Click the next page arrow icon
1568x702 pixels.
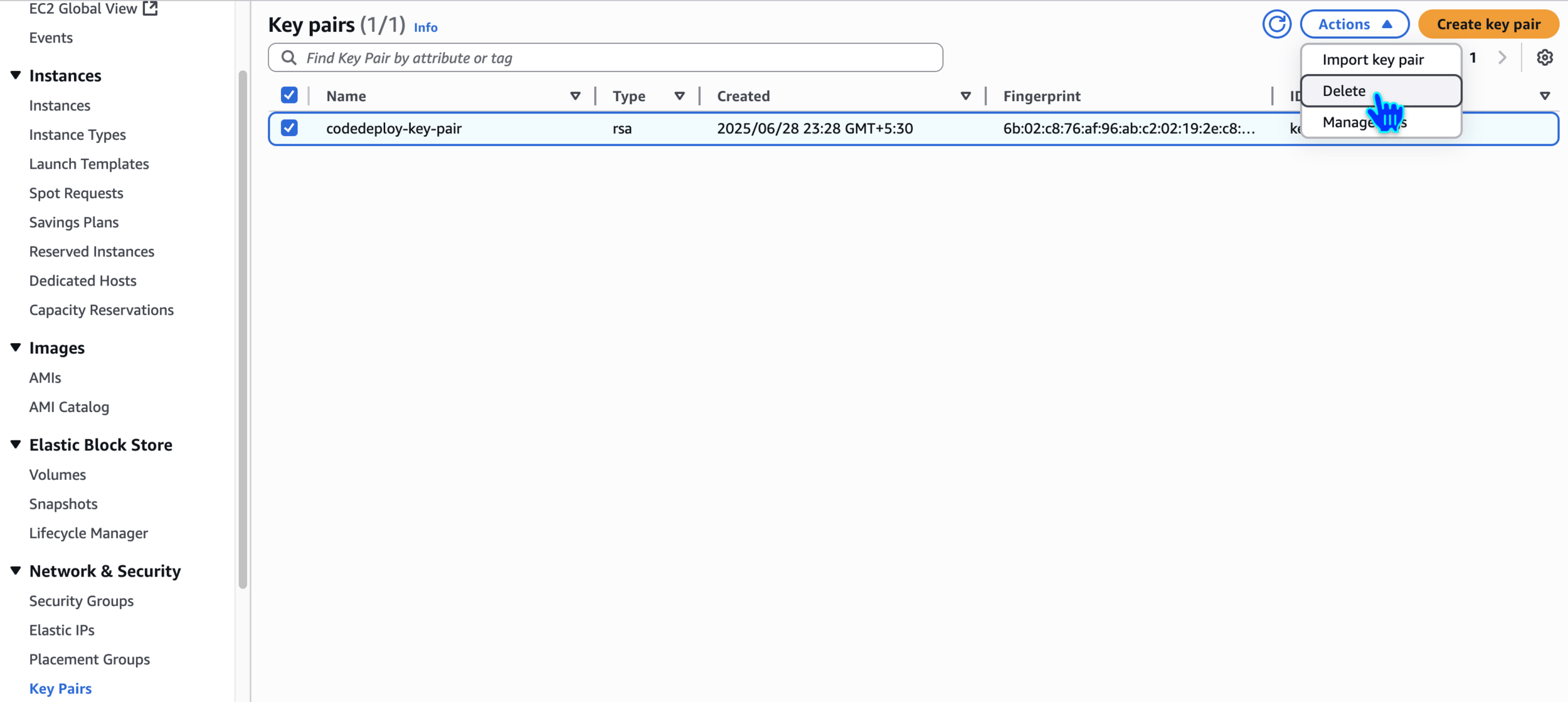pyautogui.click(x=1502, y=58)
